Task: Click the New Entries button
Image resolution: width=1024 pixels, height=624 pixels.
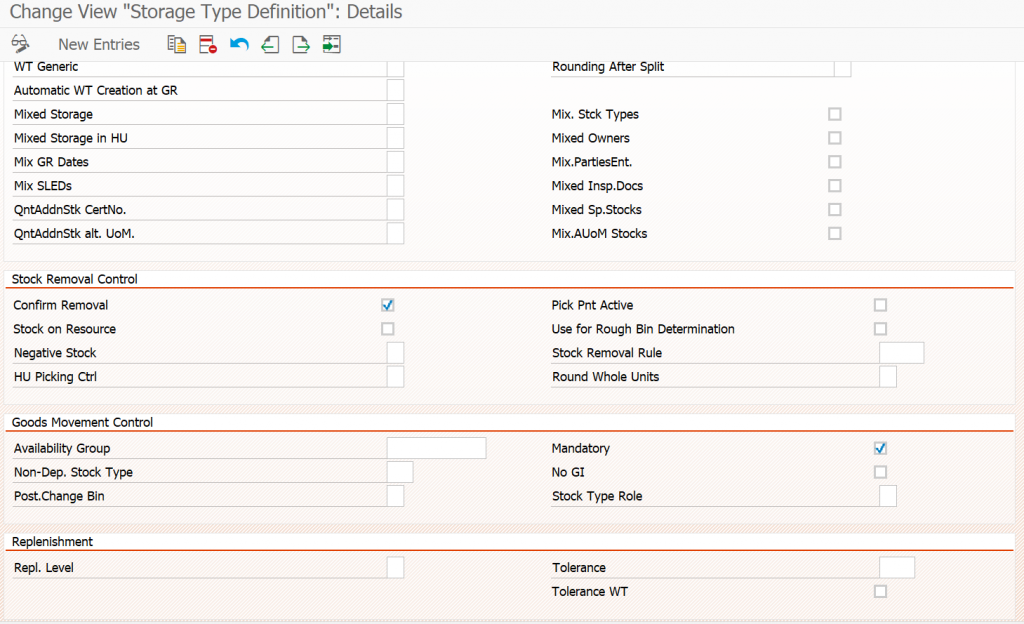Action: [99, 44]
